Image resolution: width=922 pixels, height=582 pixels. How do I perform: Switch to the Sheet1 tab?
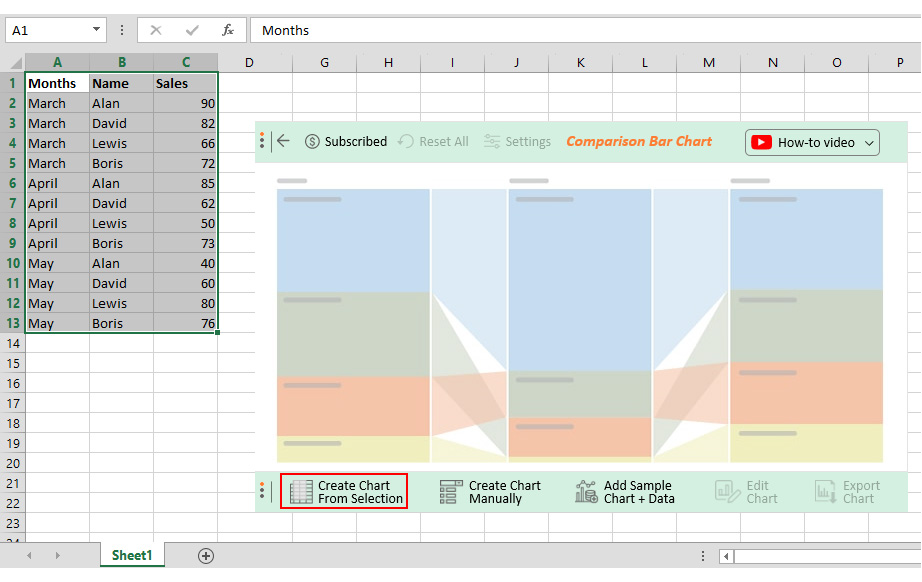[x=131, y=555]
